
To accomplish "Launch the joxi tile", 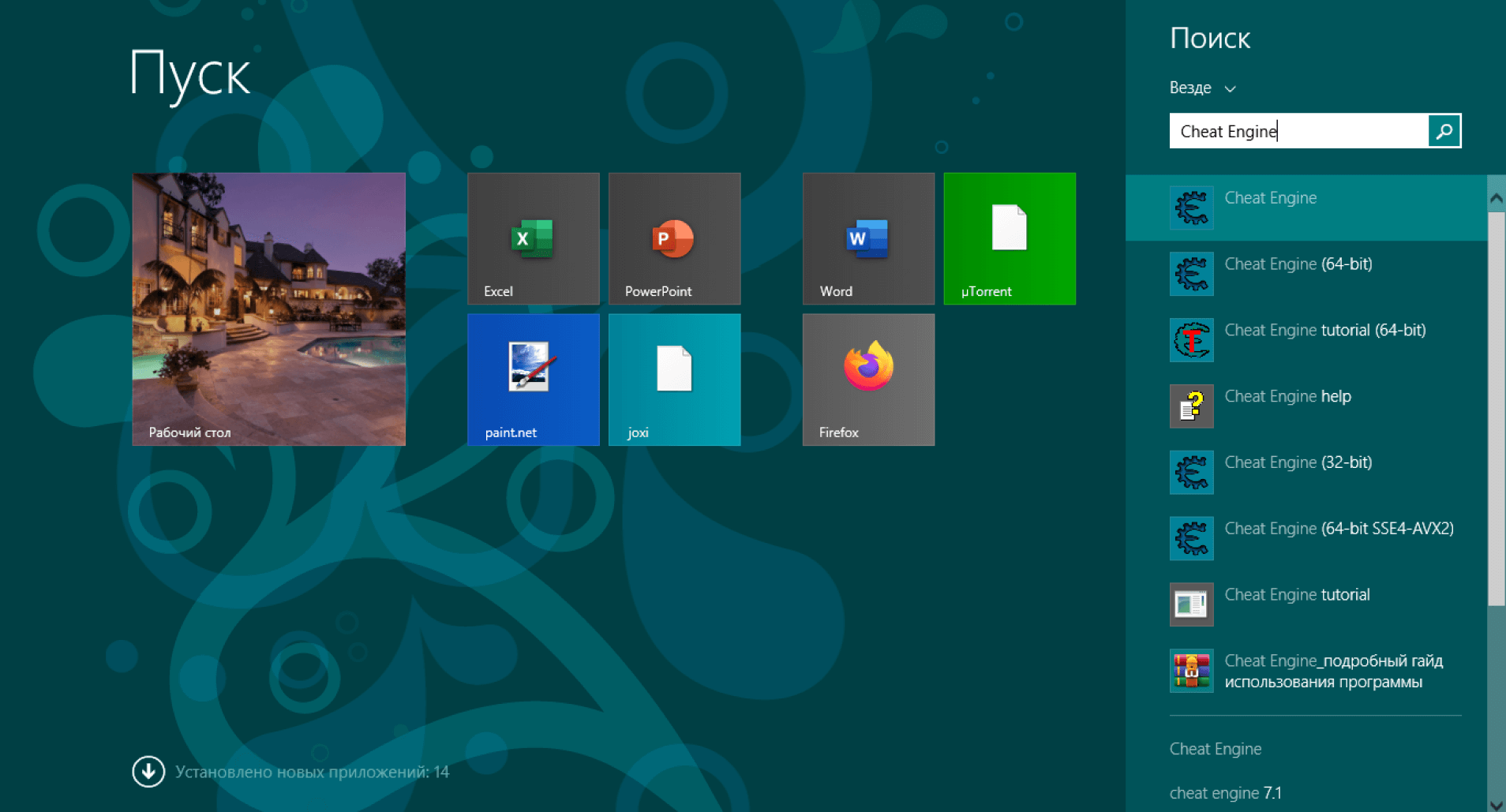I will [674, 380].
